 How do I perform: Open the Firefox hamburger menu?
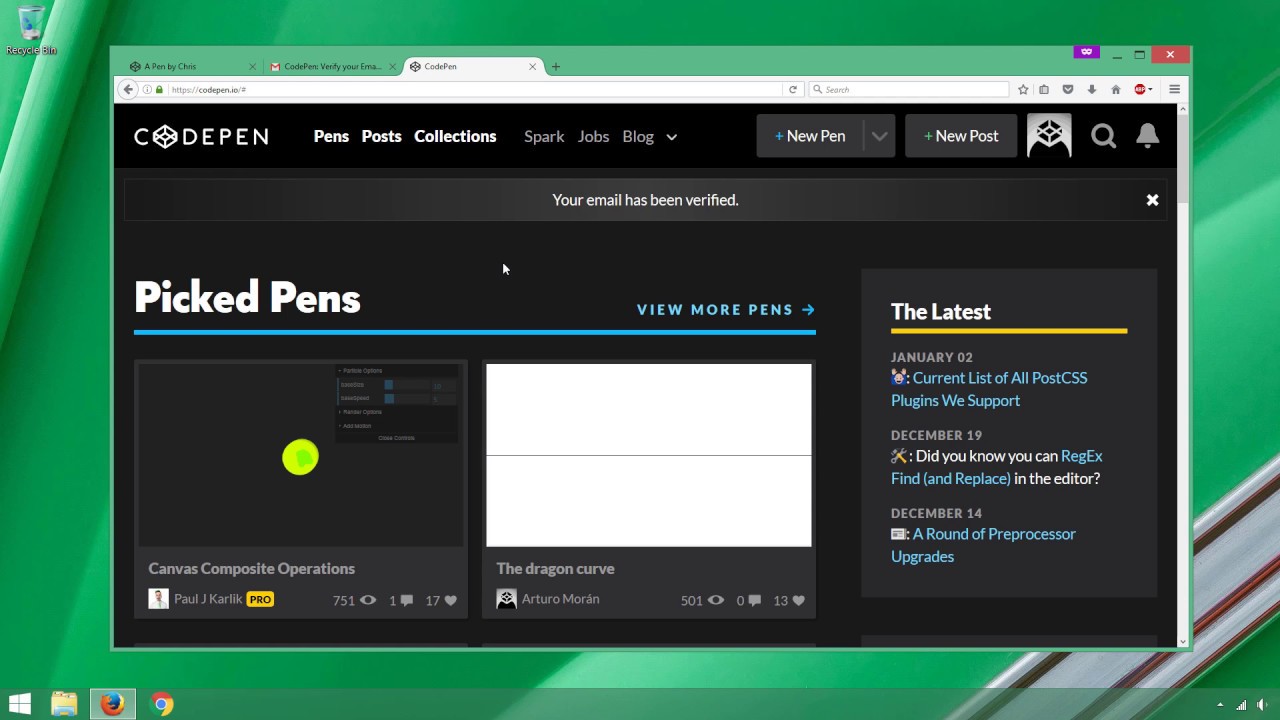pos(1175,89)
